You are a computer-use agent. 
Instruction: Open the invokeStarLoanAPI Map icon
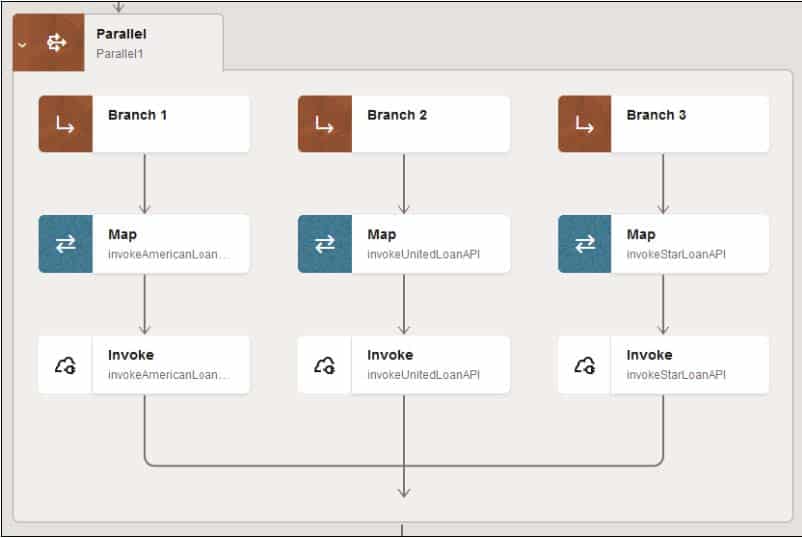point(585,244)
